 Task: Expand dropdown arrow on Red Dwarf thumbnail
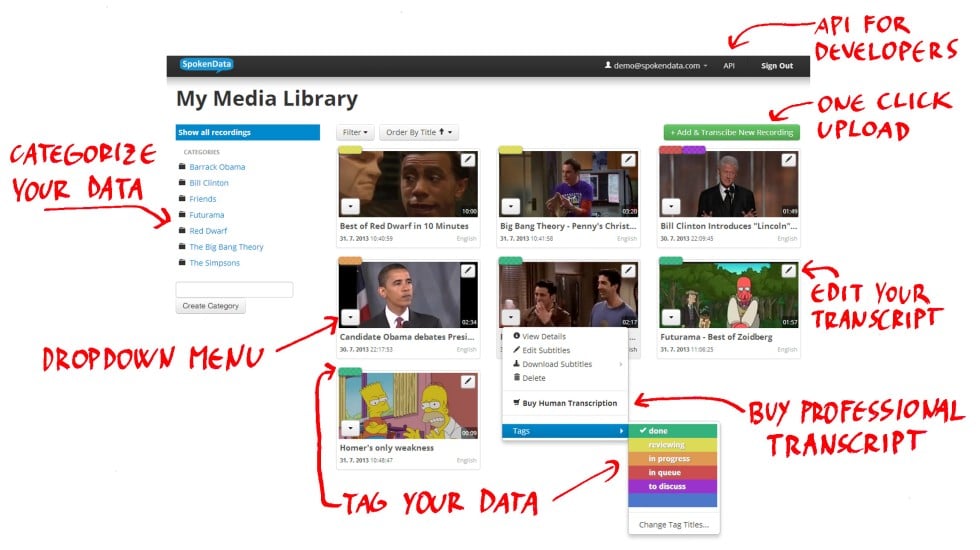coord(350,206)
